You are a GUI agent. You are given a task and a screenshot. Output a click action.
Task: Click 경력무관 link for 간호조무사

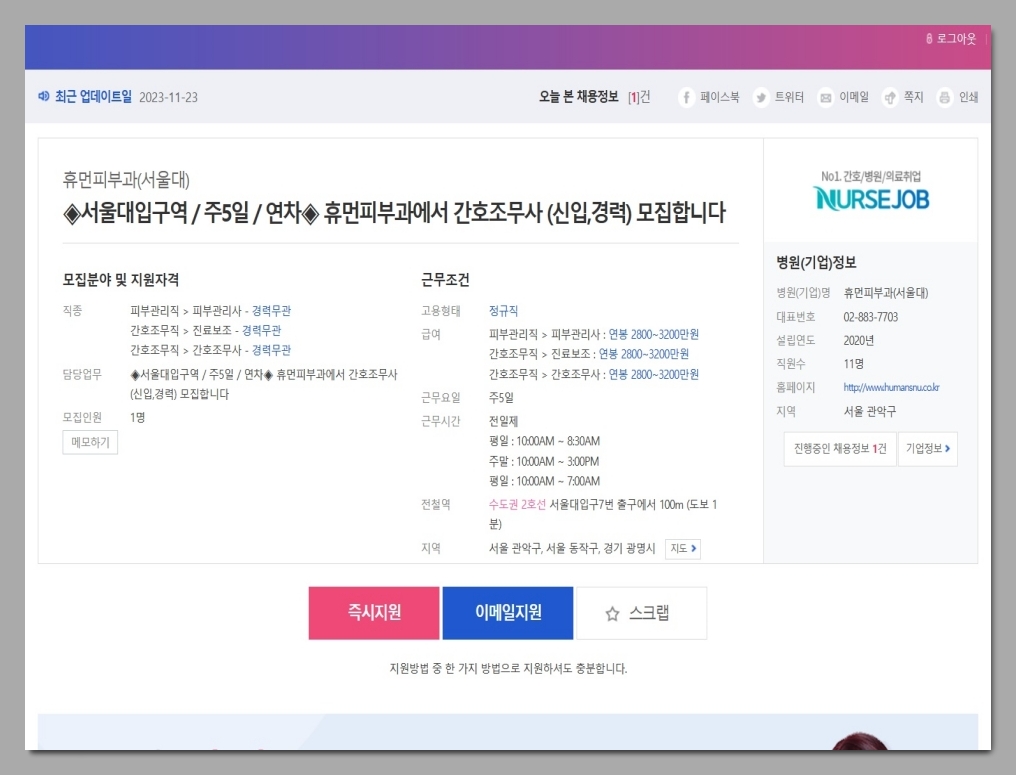271,351
